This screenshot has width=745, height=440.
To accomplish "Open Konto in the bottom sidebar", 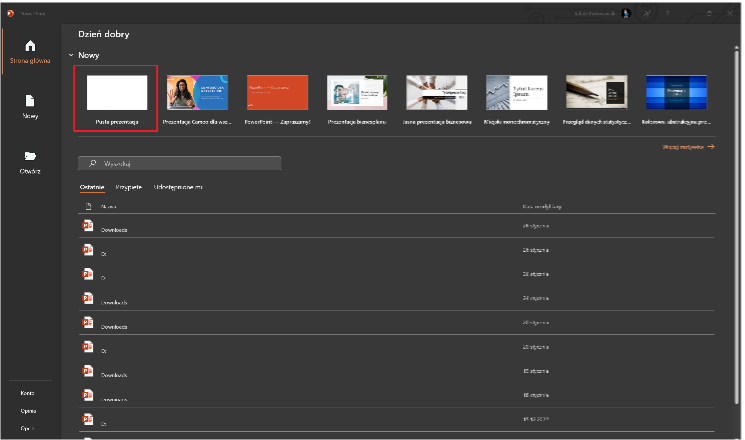I will [x=28, y=393].
